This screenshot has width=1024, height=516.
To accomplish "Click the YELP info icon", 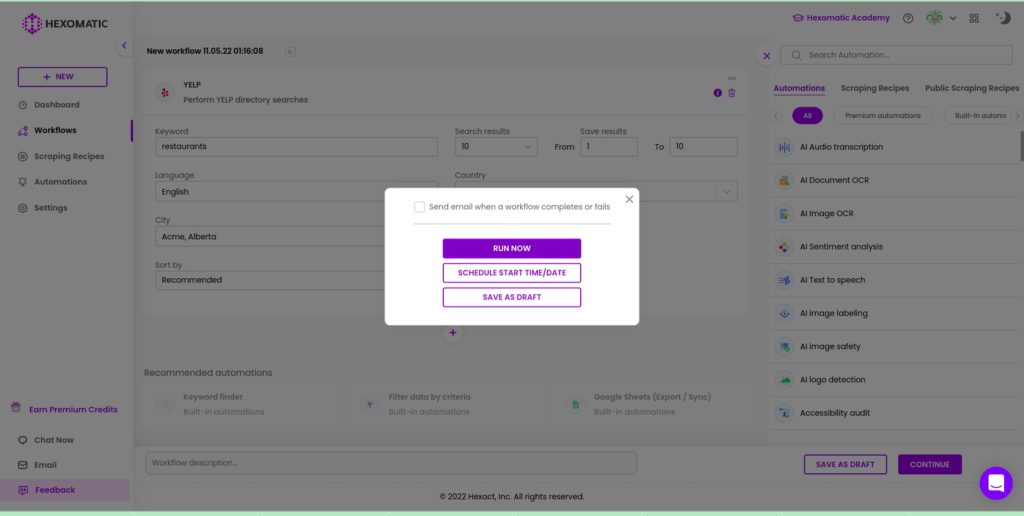I will click(x=718, y=93).
